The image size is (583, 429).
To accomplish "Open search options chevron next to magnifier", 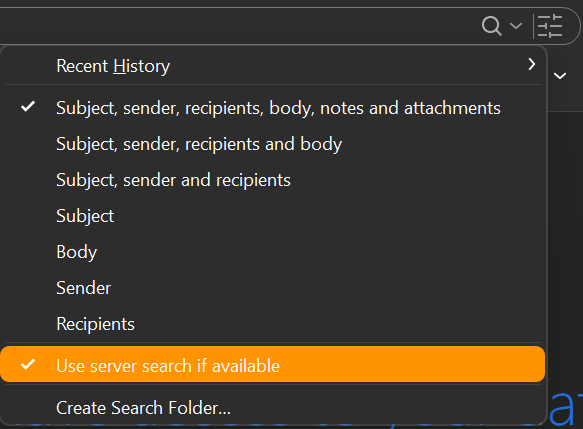I will pos(516,26).
